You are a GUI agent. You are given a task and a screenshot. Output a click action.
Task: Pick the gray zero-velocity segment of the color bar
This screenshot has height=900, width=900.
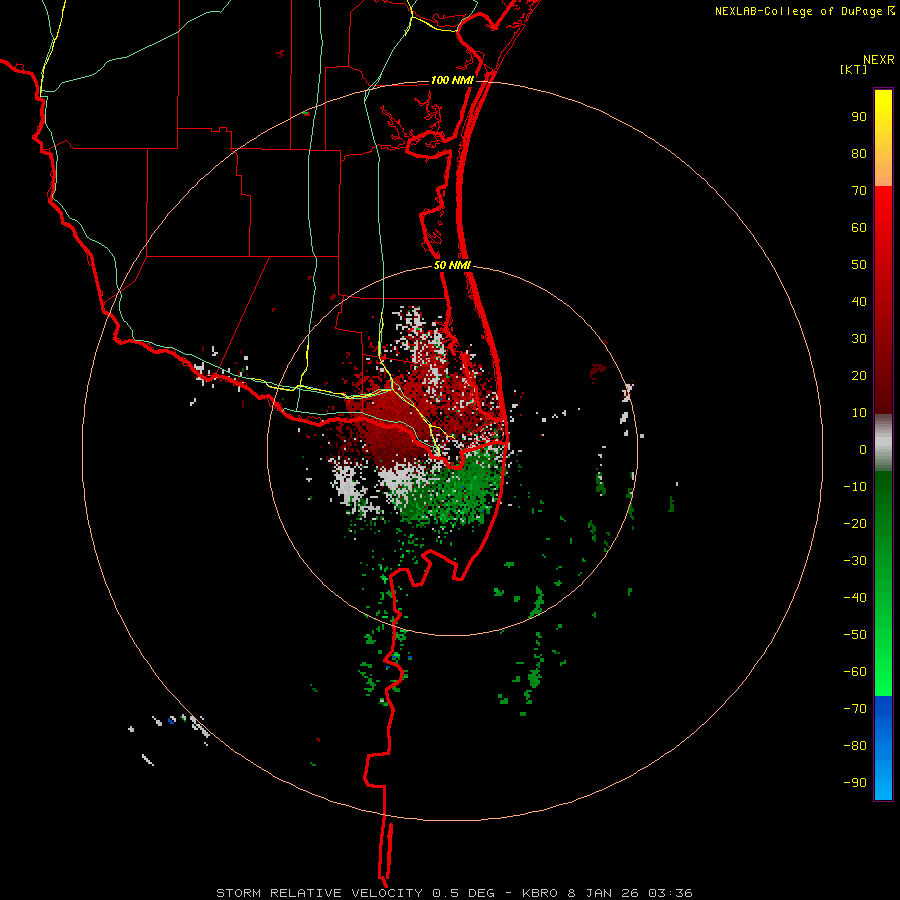coord(883,443)
